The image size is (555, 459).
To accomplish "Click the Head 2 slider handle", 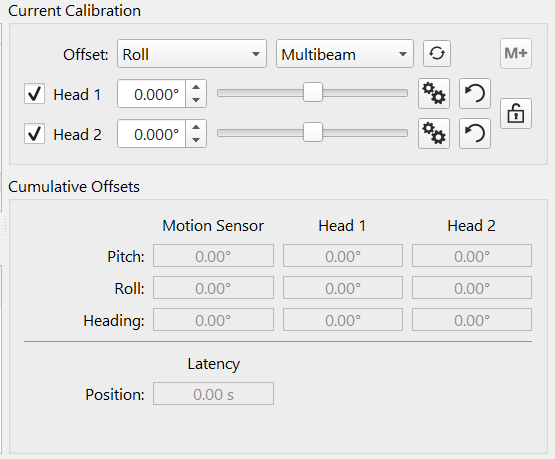I will [x=313, y=133].
